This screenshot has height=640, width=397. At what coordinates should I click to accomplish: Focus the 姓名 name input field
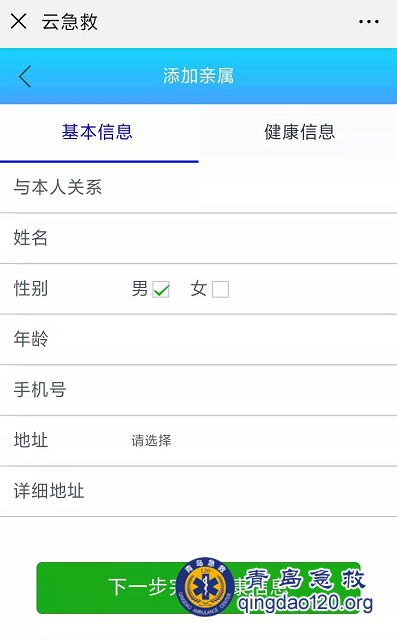pos(198,238)
